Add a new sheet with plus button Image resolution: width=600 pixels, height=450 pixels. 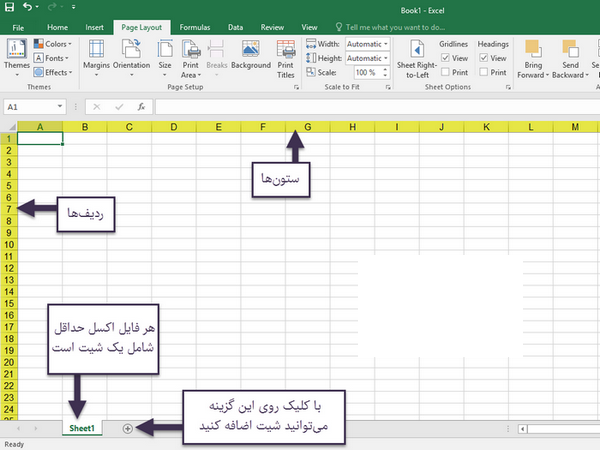point(128,428)
